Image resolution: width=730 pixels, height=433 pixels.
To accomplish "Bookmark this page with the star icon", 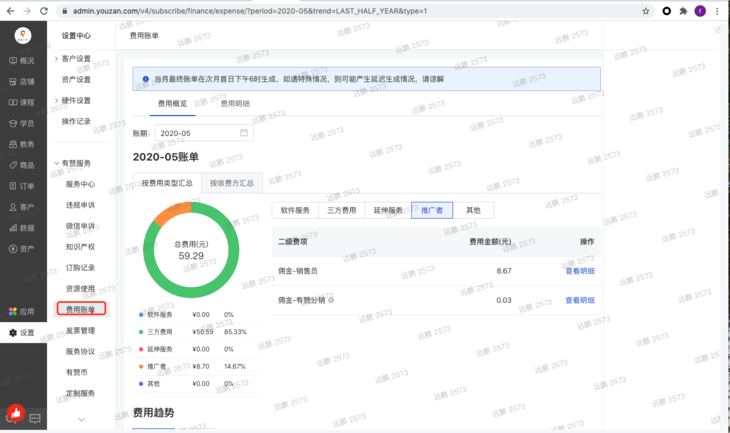I will [646, 10].
